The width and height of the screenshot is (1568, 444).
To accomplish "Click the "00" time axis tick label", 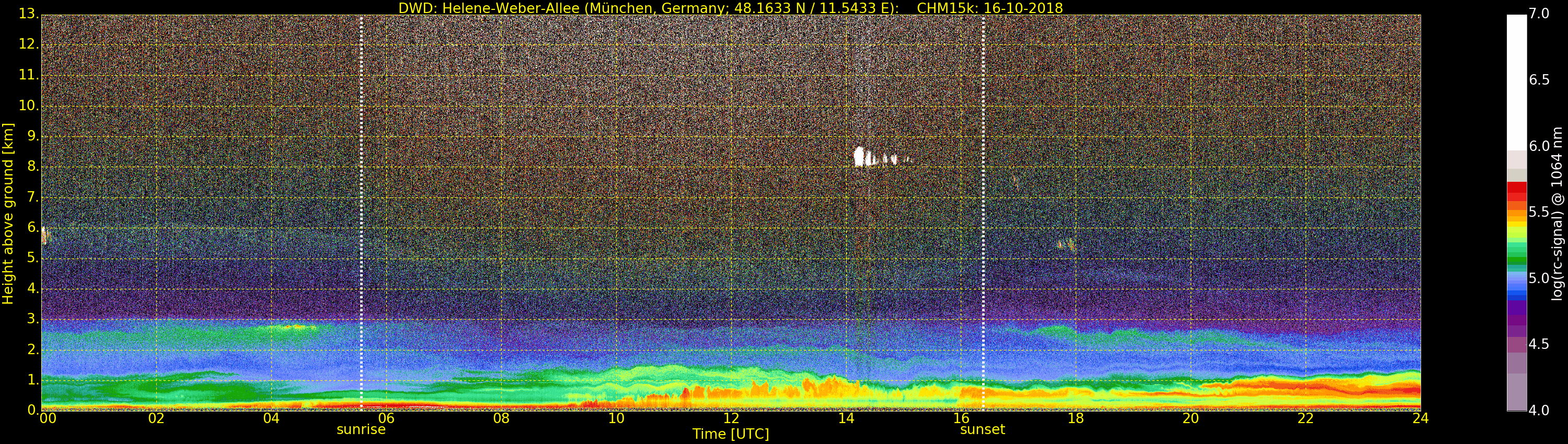I will [x=48, y=418].
